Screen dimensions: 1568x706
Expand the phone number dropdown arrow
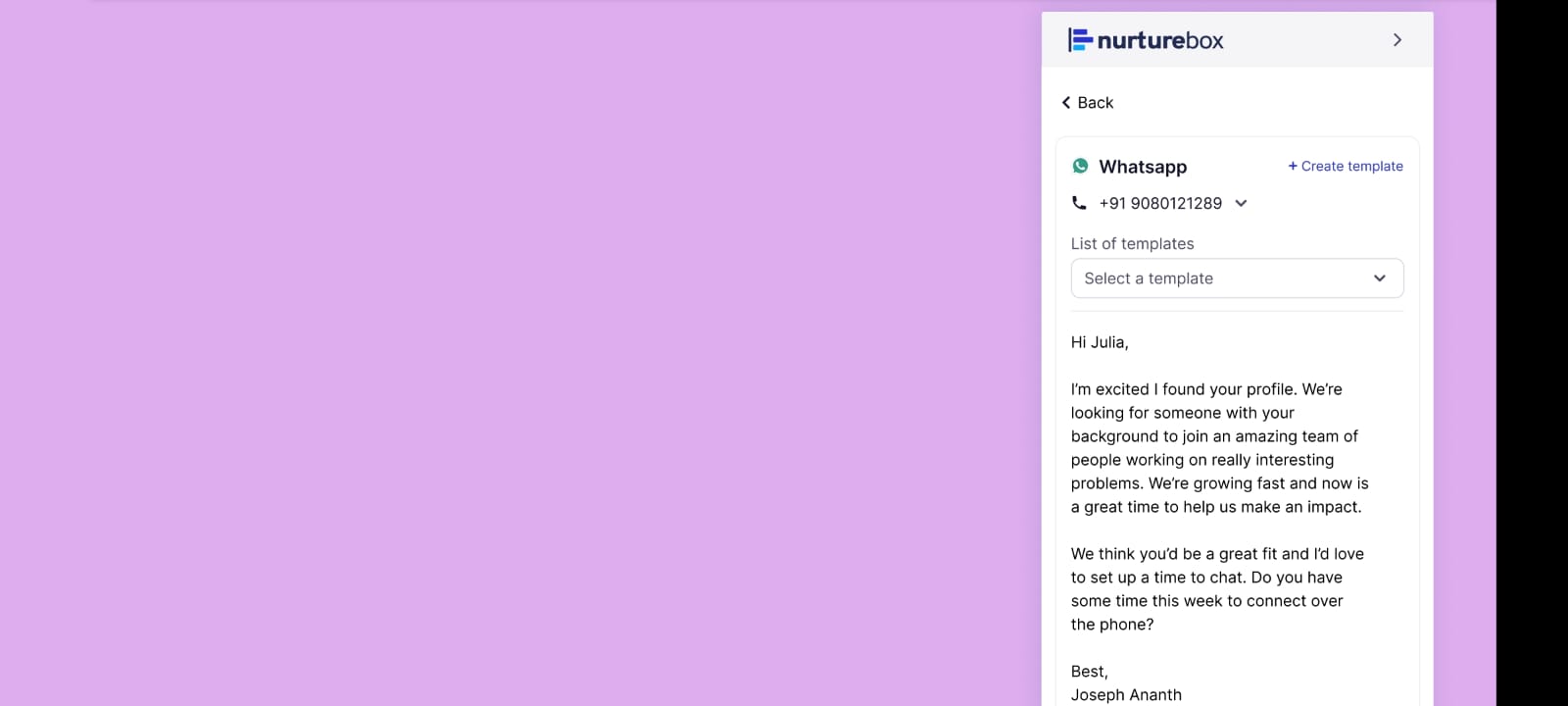(x=1241, y=203)
